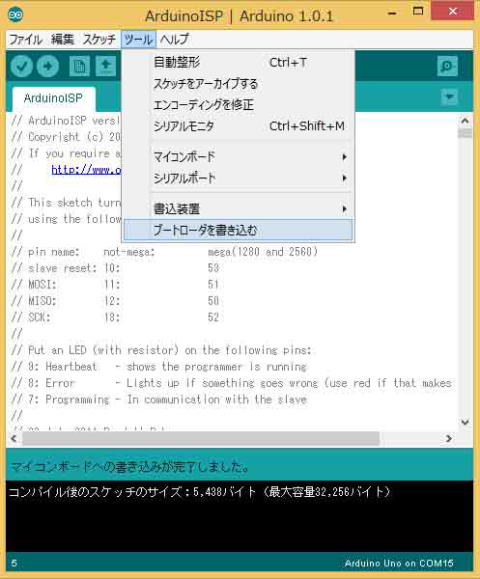Image resolution: width=480 pixels, height=579 pixels.
Task: Click the 'slave reset:' comment line
Action: [x=115, y=268]
